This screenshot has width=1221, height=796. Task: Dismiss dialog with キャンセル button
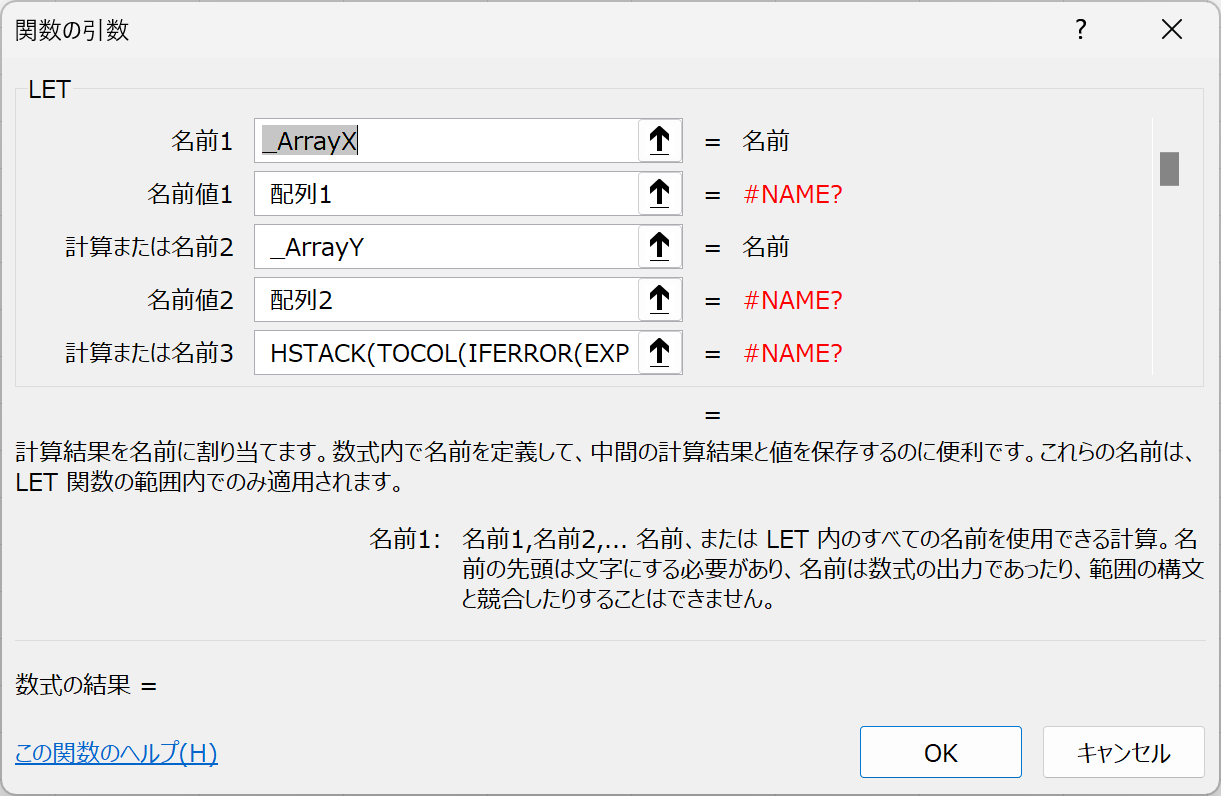point(1124,753)
